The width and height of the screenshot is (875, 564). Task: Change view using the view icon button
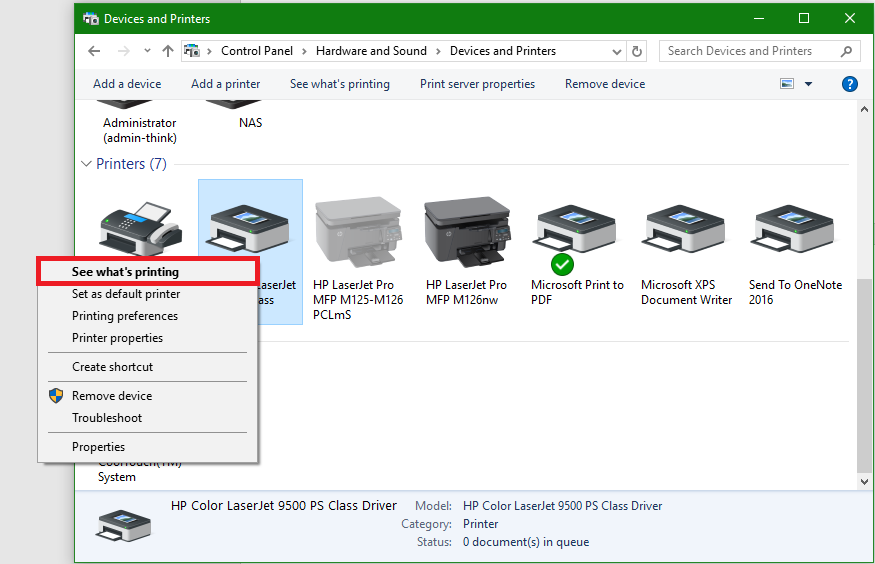pyautogui.click(x=787, y=84)
